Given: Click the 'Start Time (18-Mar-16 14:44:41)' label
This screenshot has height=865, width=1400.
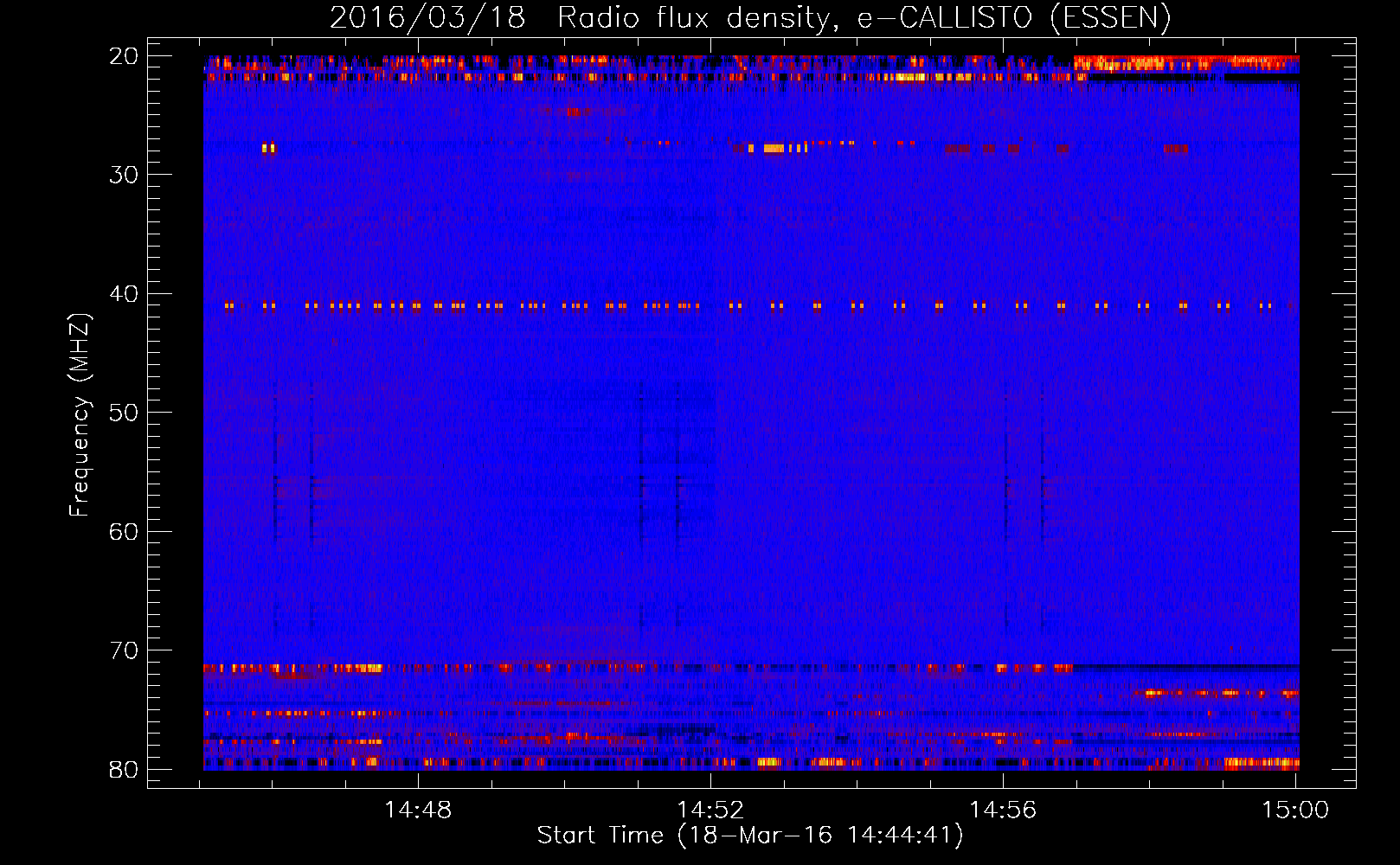Looking at the screenshot, I should coord(750,836).
